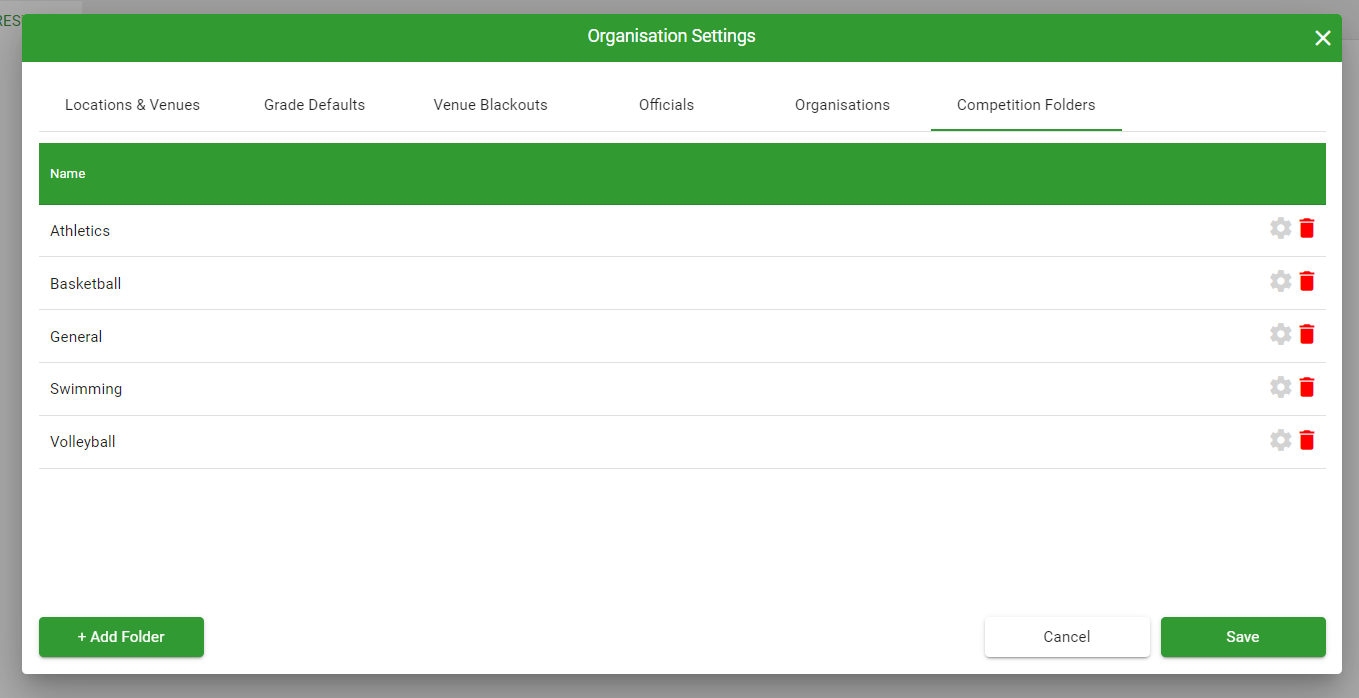Image resolution: width=1359 pixels, height=698 pixels.
Task: Open the Officials tab
Action: (x=666, y=105)
